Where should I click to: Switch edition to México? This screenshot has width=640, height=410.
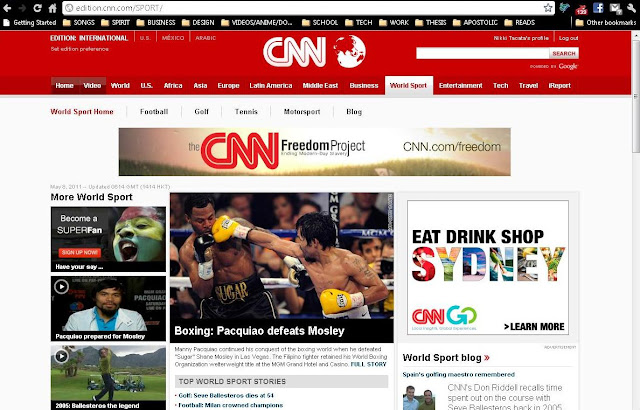173,38
